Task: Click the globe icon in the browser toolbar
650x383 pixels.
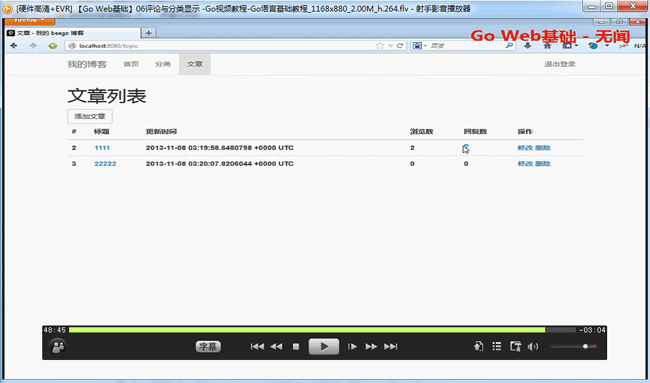Action: [x=593, y=46]
